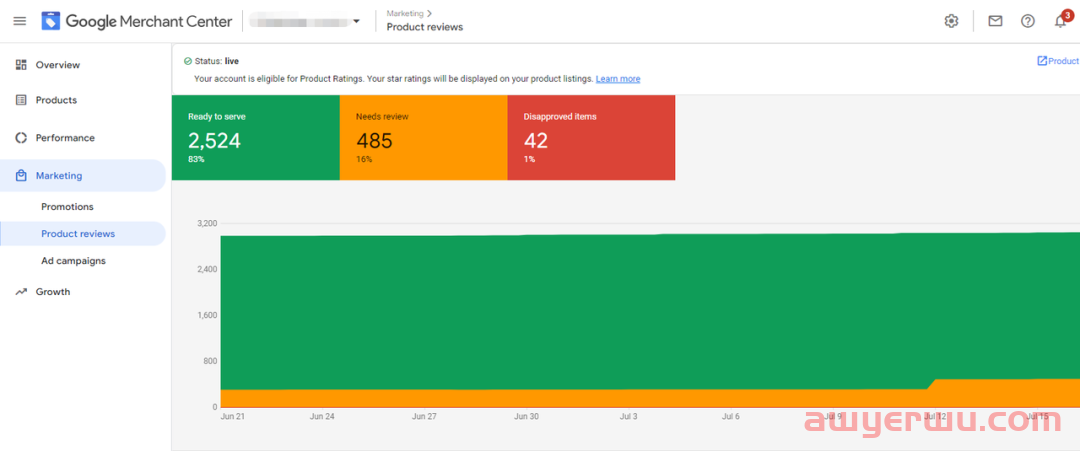Open the settings gear icon

(x=951, y=21)
